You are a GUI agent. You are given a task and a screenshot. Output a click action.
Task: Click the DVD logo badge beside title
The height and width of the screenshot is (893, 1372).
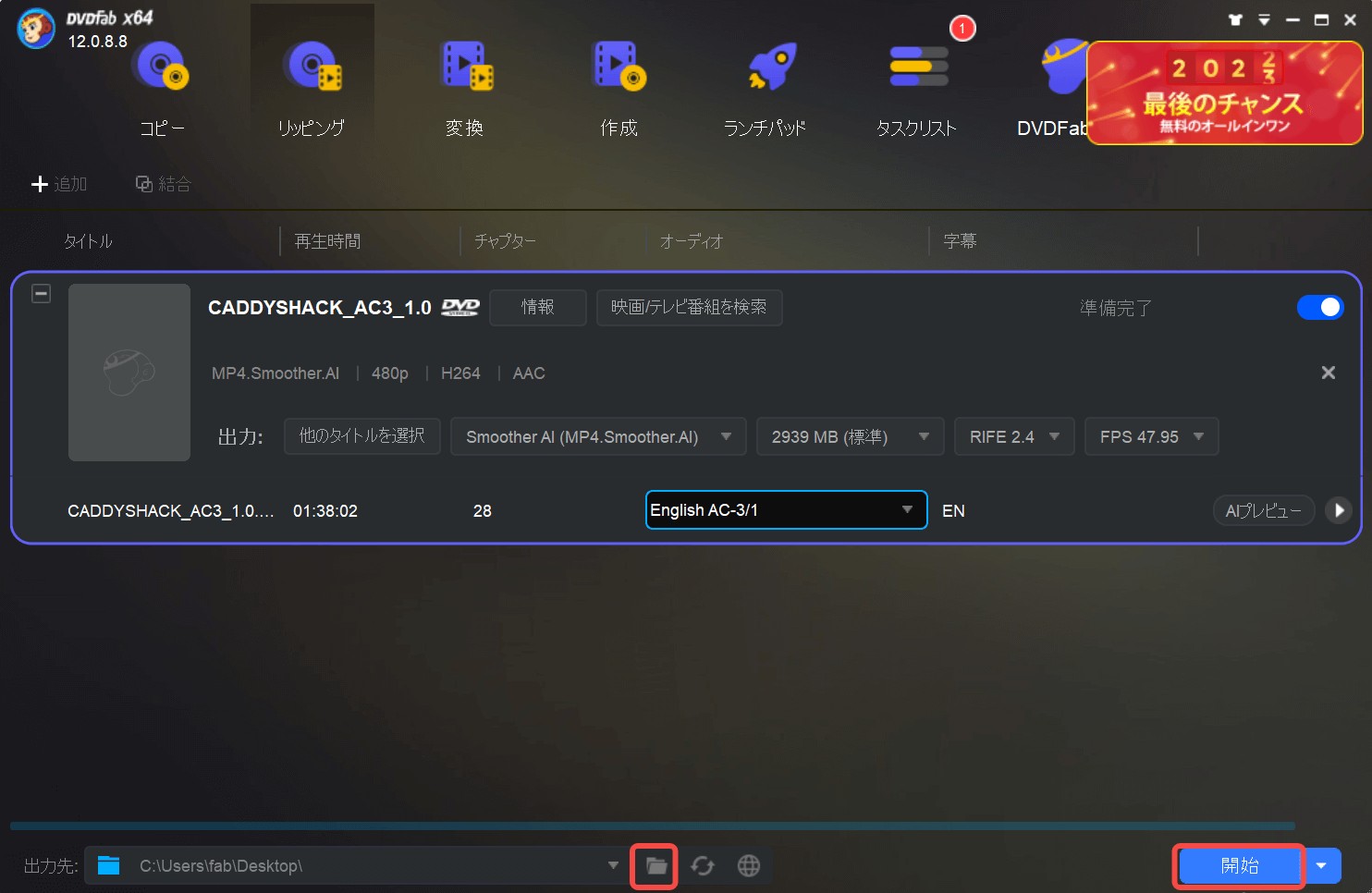click(x=460, y=308)
